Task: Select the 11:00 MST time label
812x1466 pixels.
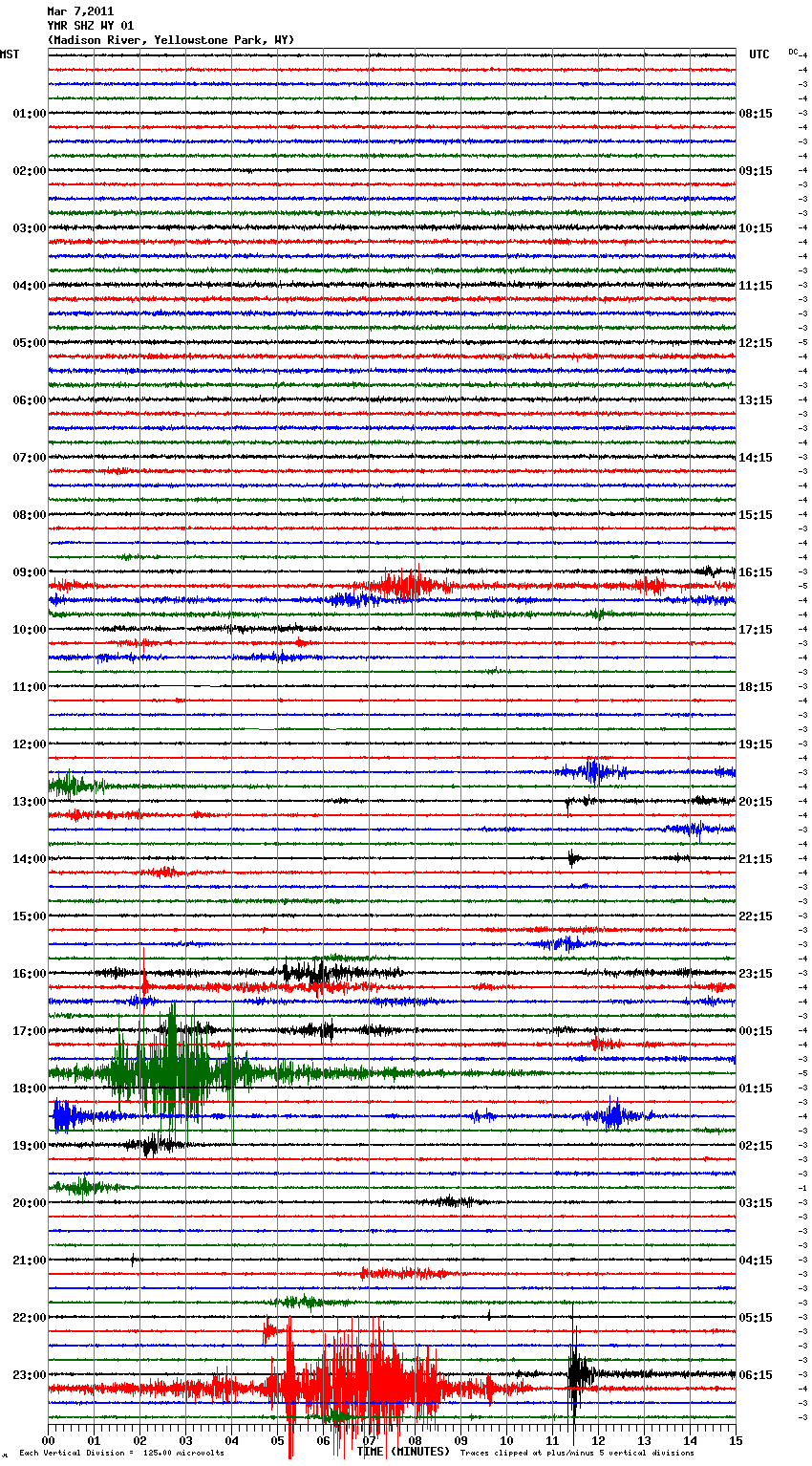Action: point(30,687)
